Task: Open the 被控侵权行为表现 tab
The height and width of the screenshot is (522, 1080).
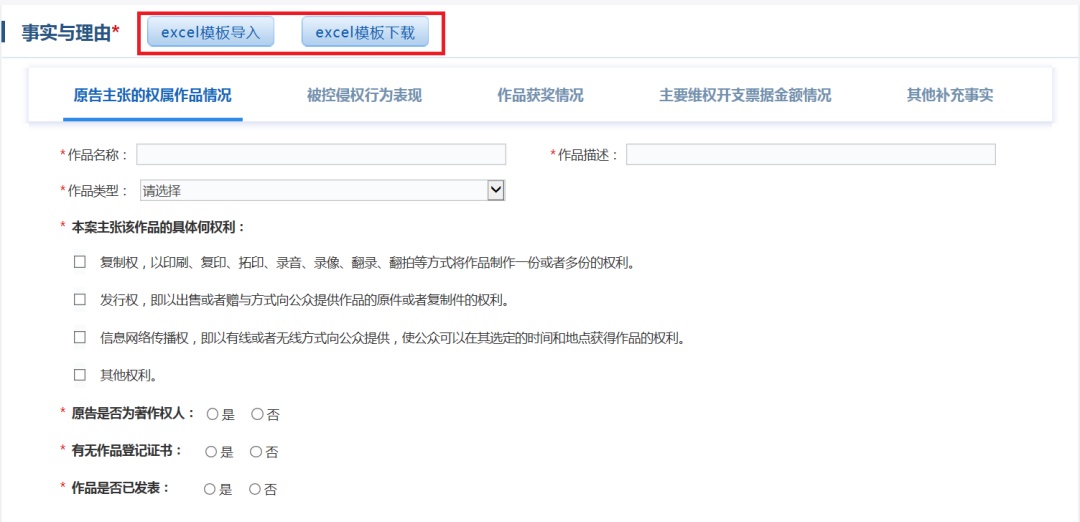Action: (364, 96)
